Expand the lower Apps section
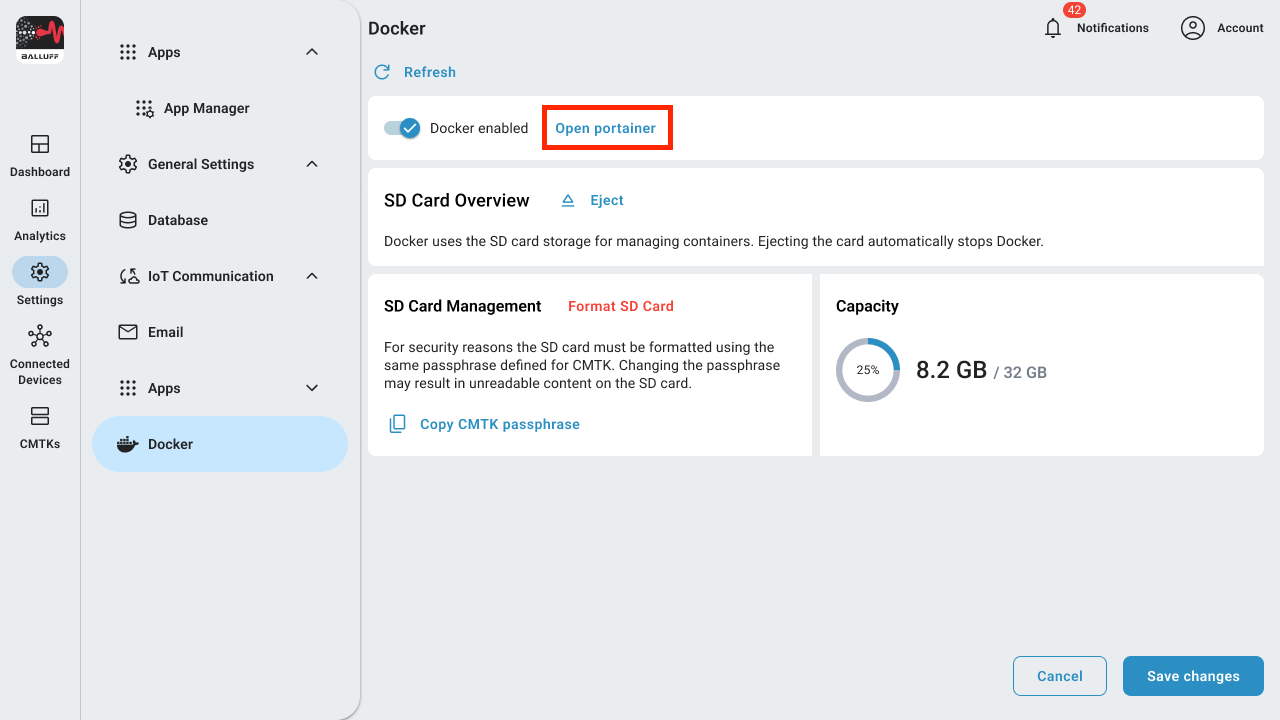Viewport: 1280px width, 720px height. click(311, 388)
